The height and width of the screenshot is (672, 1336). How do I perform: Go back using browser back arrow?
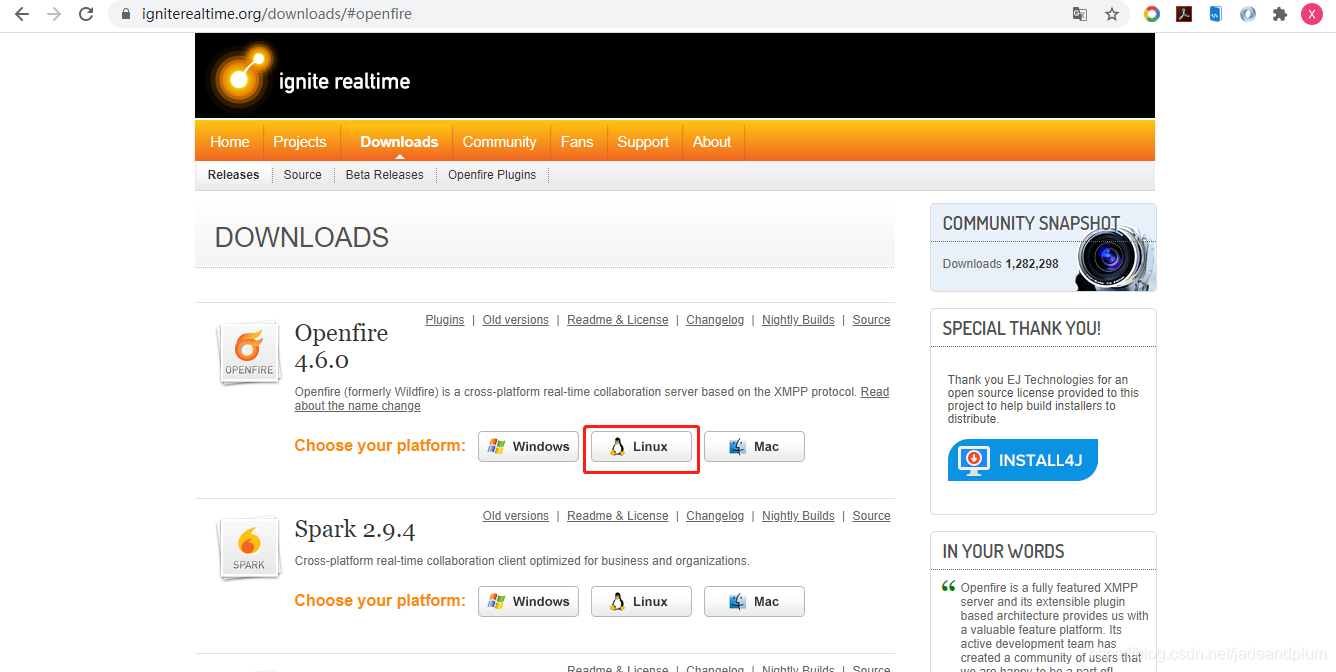point(21,14)
